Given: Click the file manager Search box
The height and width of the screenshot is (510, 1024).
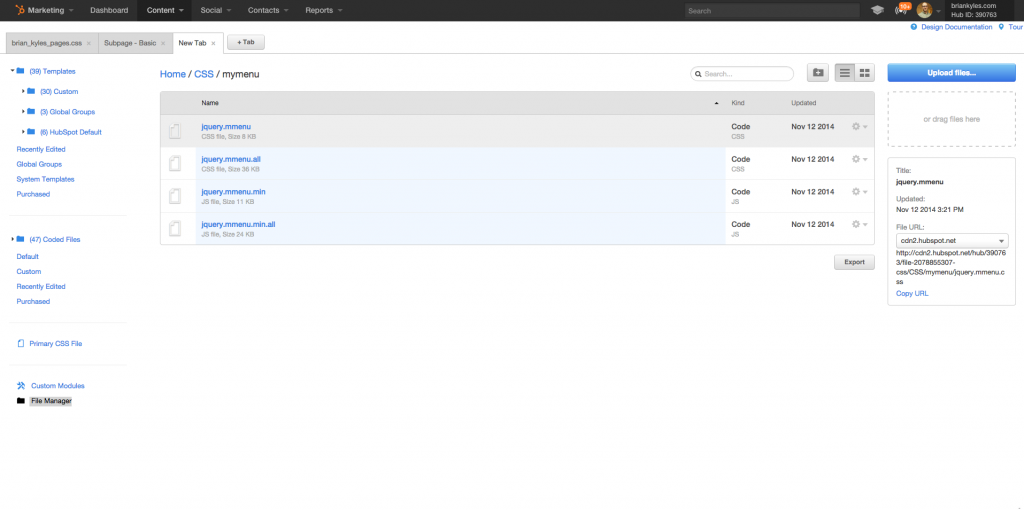Looking at the screenshot, I should click(x=742, y=74).
